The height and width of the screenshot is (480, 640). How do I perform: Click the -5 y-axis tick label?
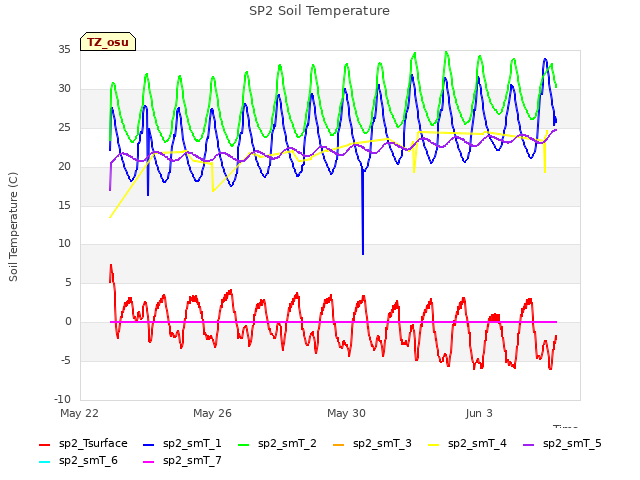tap(66, 361)
